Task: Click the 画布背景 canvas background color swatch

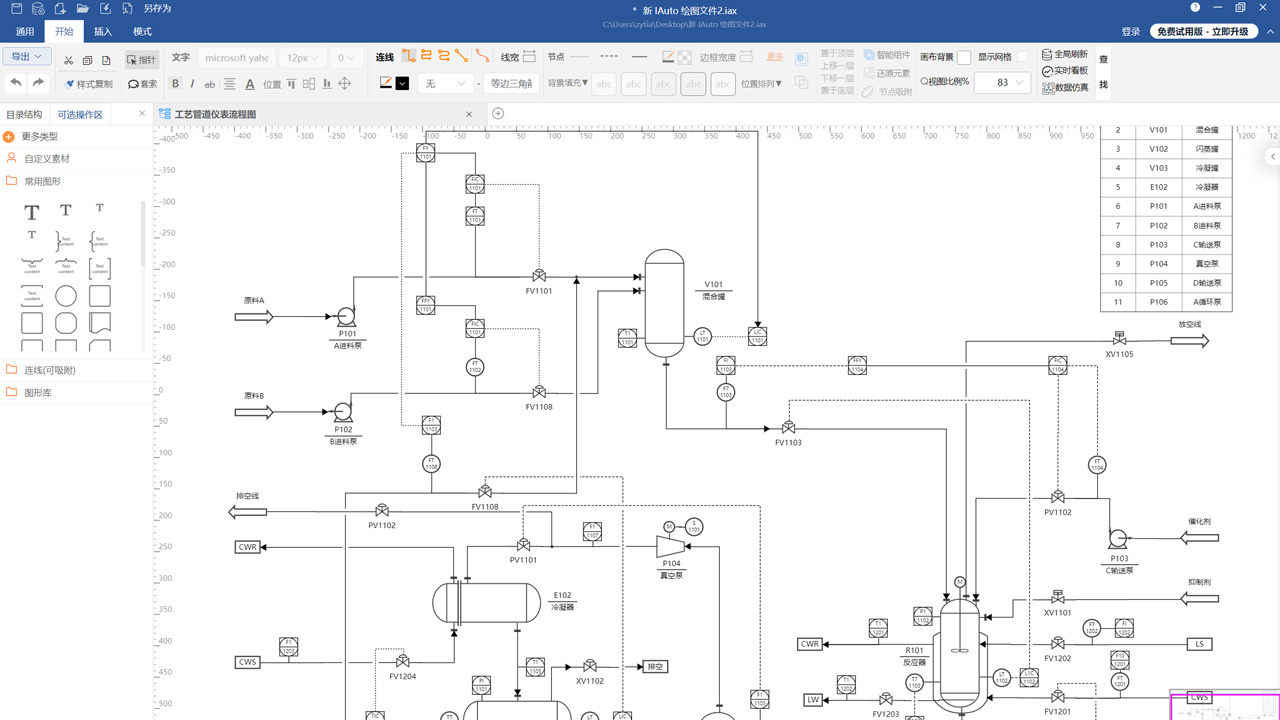Action: pyautogui.click(x=964, y=57)
